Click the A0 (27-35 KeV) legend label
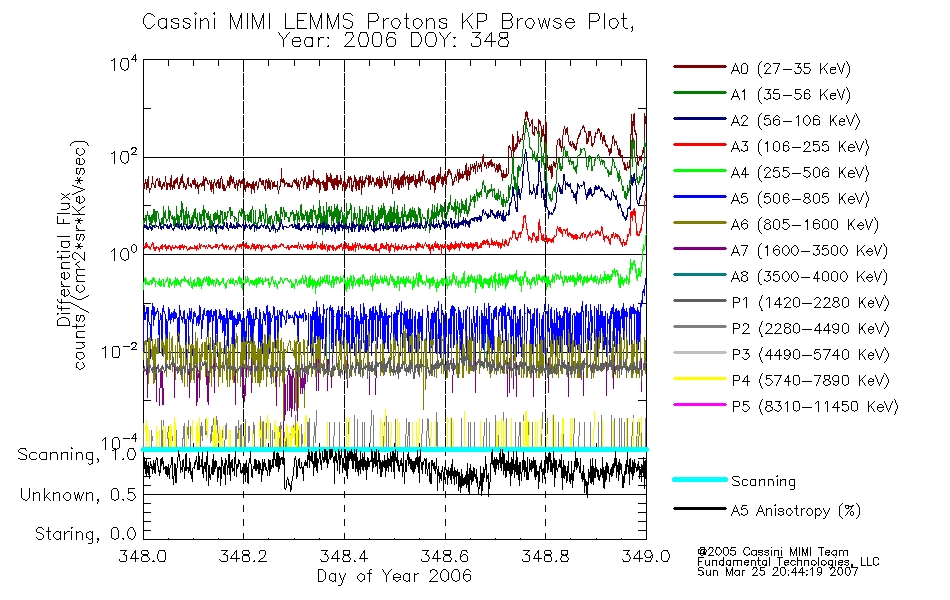 [x=791, y=69]
